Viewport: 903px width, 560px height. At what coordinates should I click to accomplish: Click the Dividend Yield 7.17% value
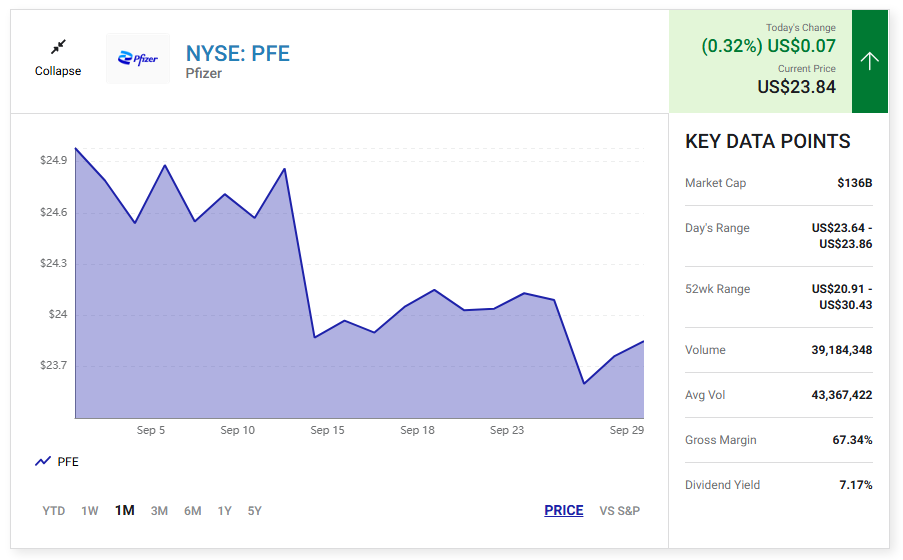tap(855, 485)
